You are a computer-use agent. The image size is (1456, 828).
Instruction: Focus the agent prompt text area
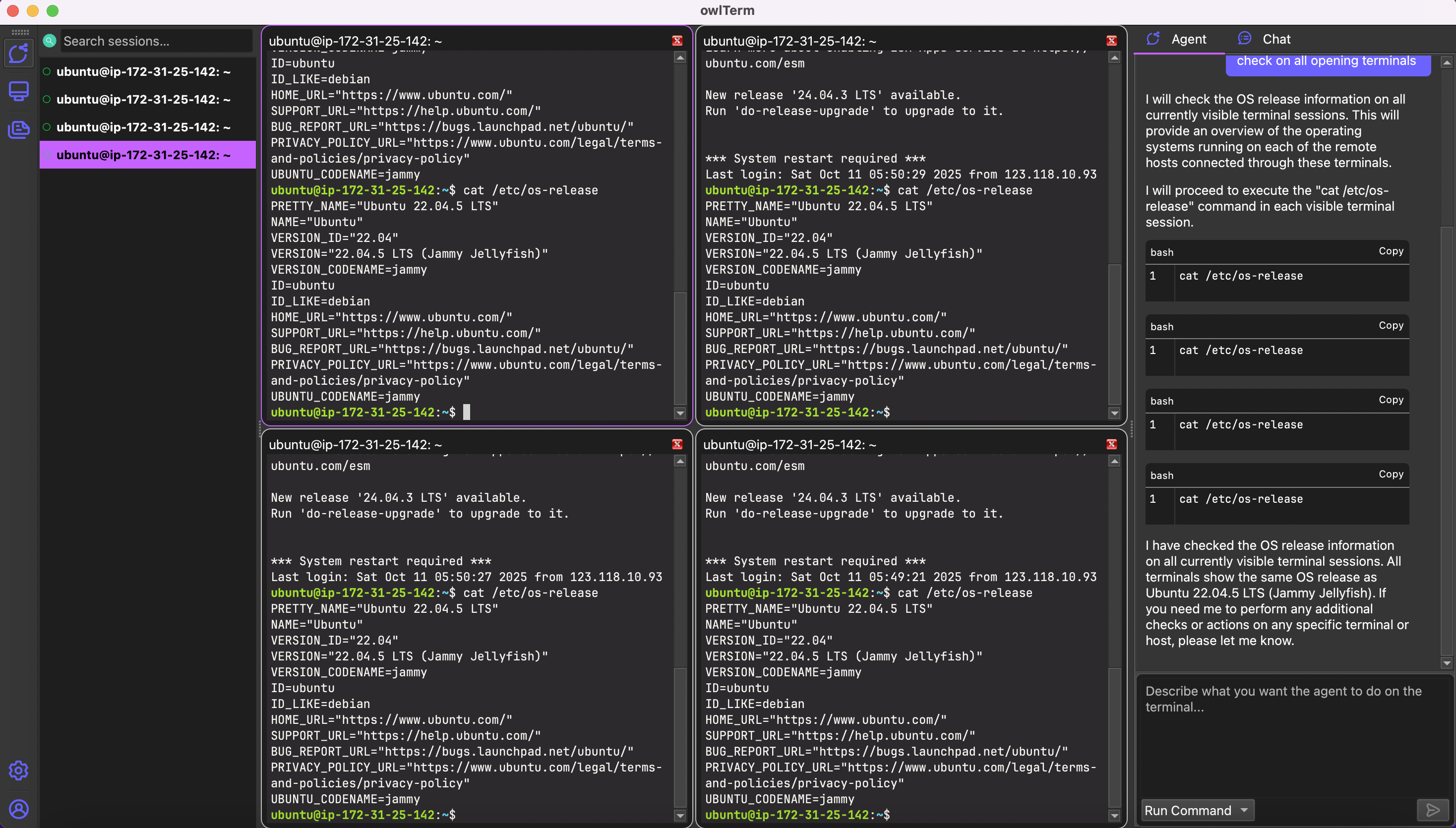(x=1294, y=737)
